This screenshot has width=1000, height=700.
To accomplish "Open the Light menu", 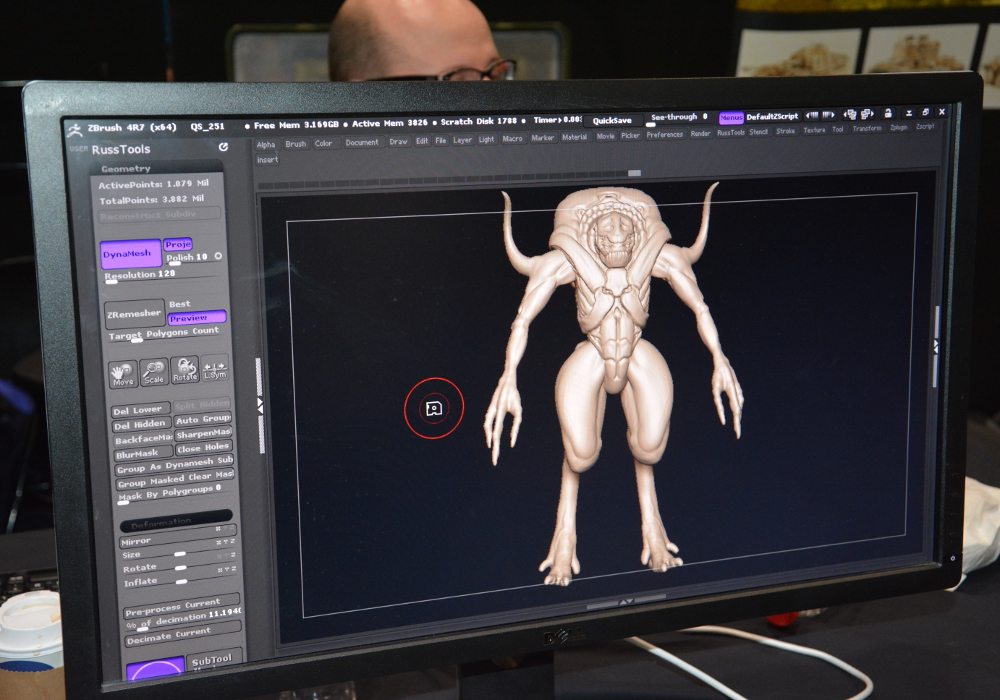I will (487, 139).
